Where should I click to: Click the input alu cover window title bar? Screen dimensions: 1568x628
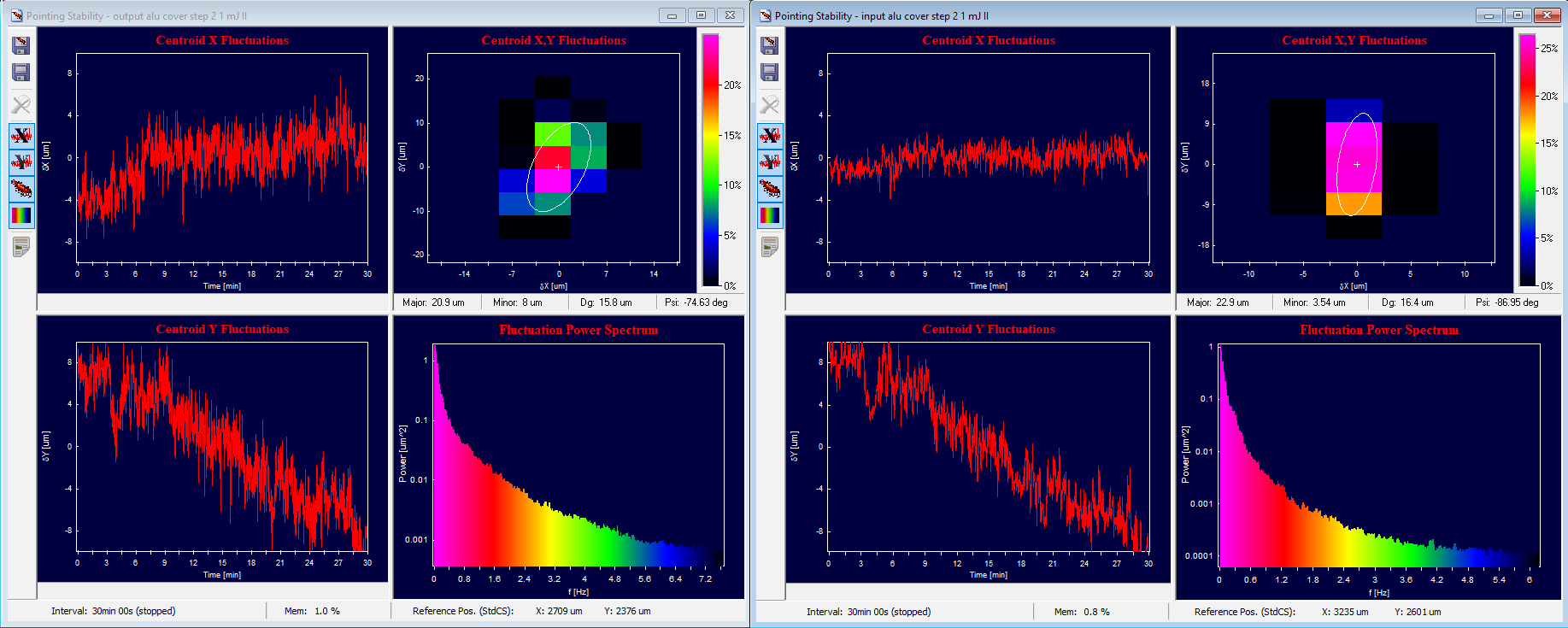(1111, 15)
